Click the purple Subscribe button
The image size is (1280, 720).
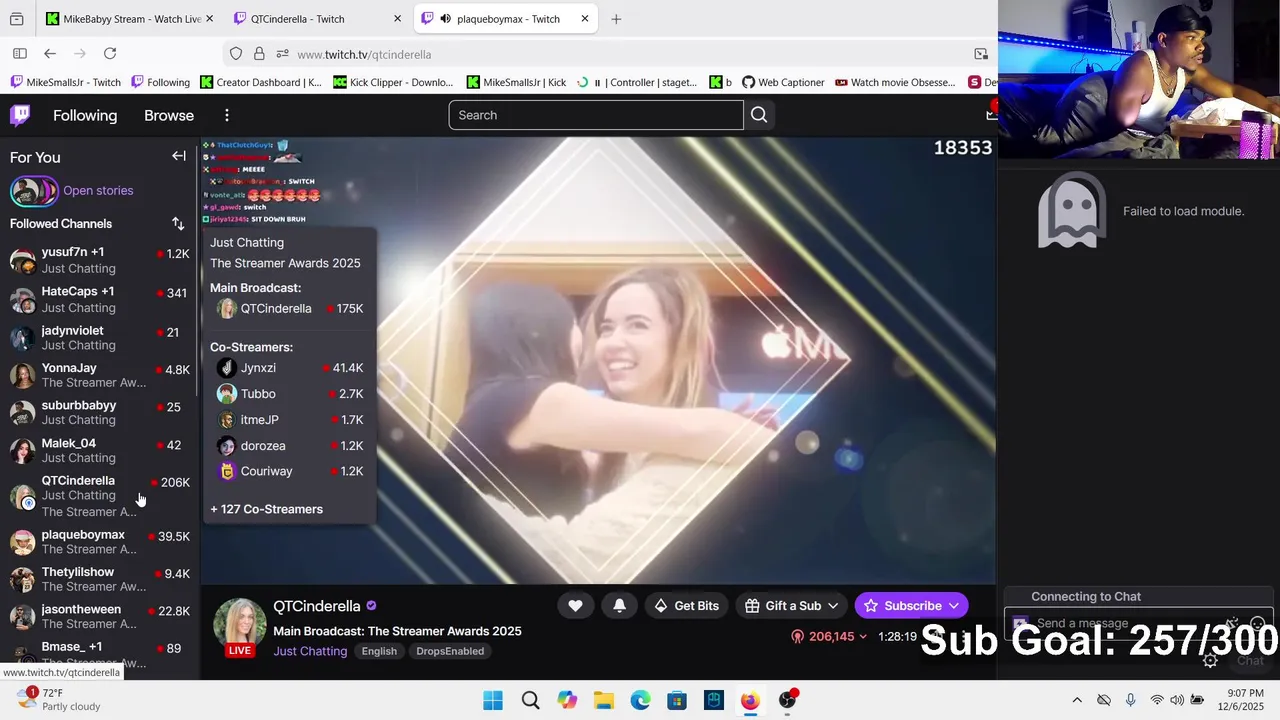pos(911,605)
